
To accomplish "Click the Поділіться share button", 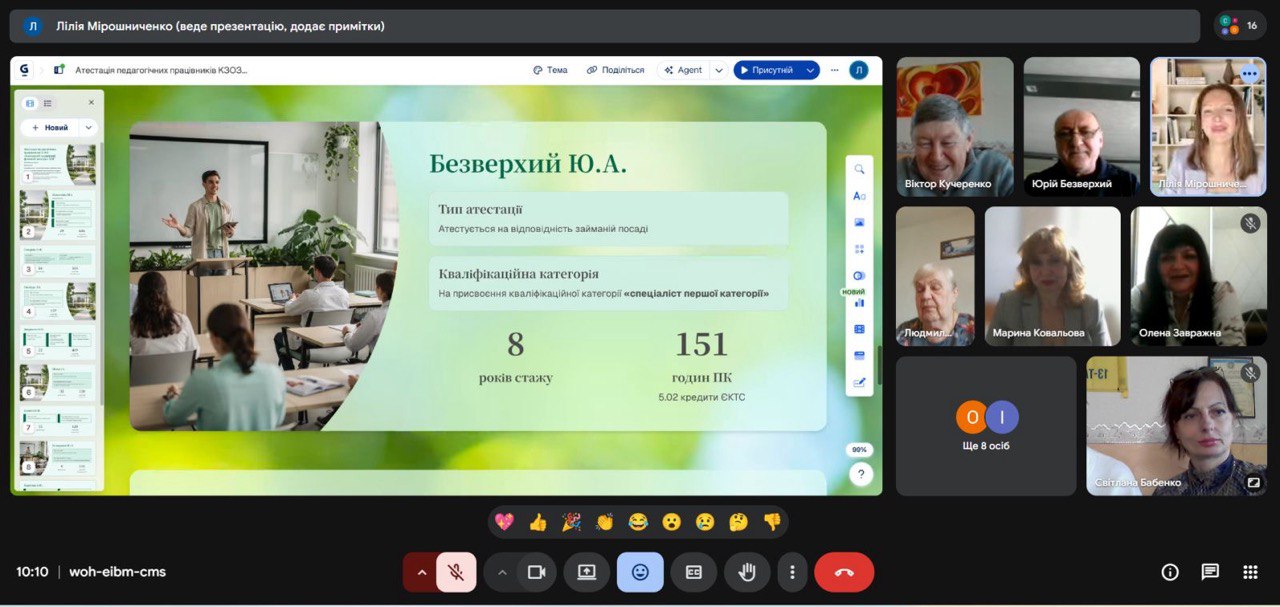I will click(x=615, y=70).
